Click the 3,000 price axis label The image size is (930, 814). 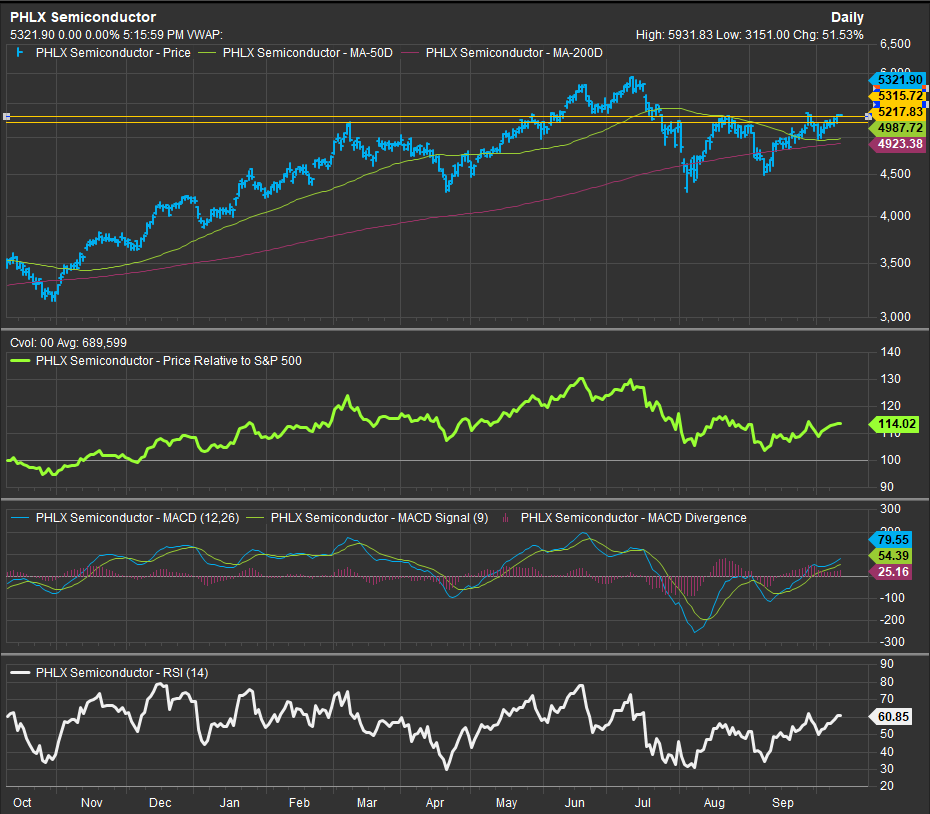(x=895, y=317)
